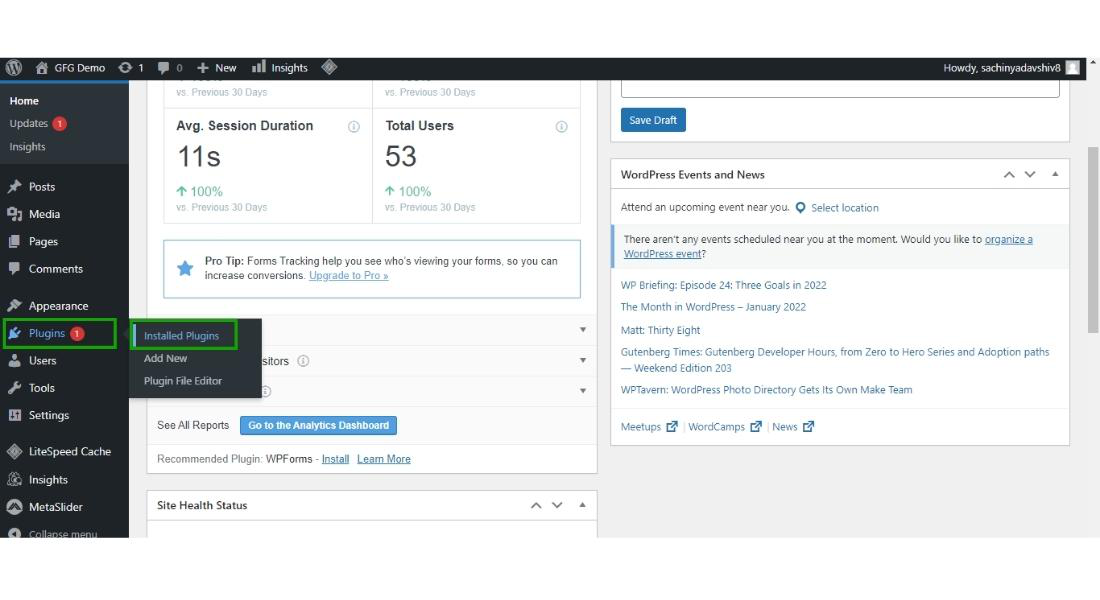
Task: Click the New content plus button
Action: pos(216,67)
